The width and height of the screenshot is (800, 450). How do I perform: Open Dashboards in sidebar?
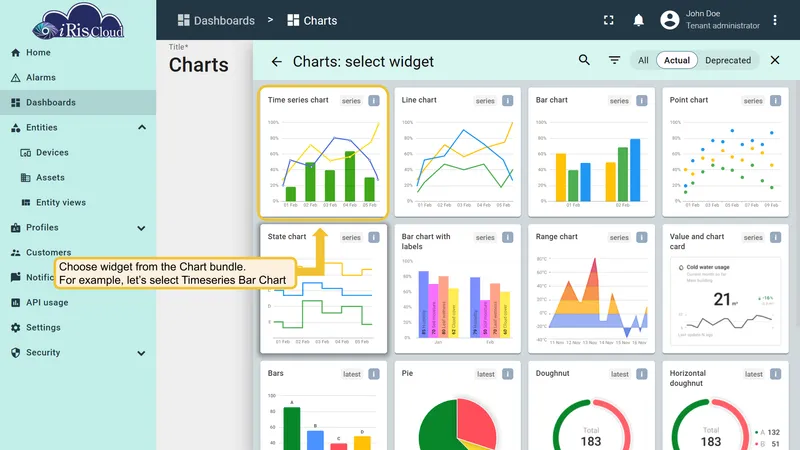click(x=78, y=103)
